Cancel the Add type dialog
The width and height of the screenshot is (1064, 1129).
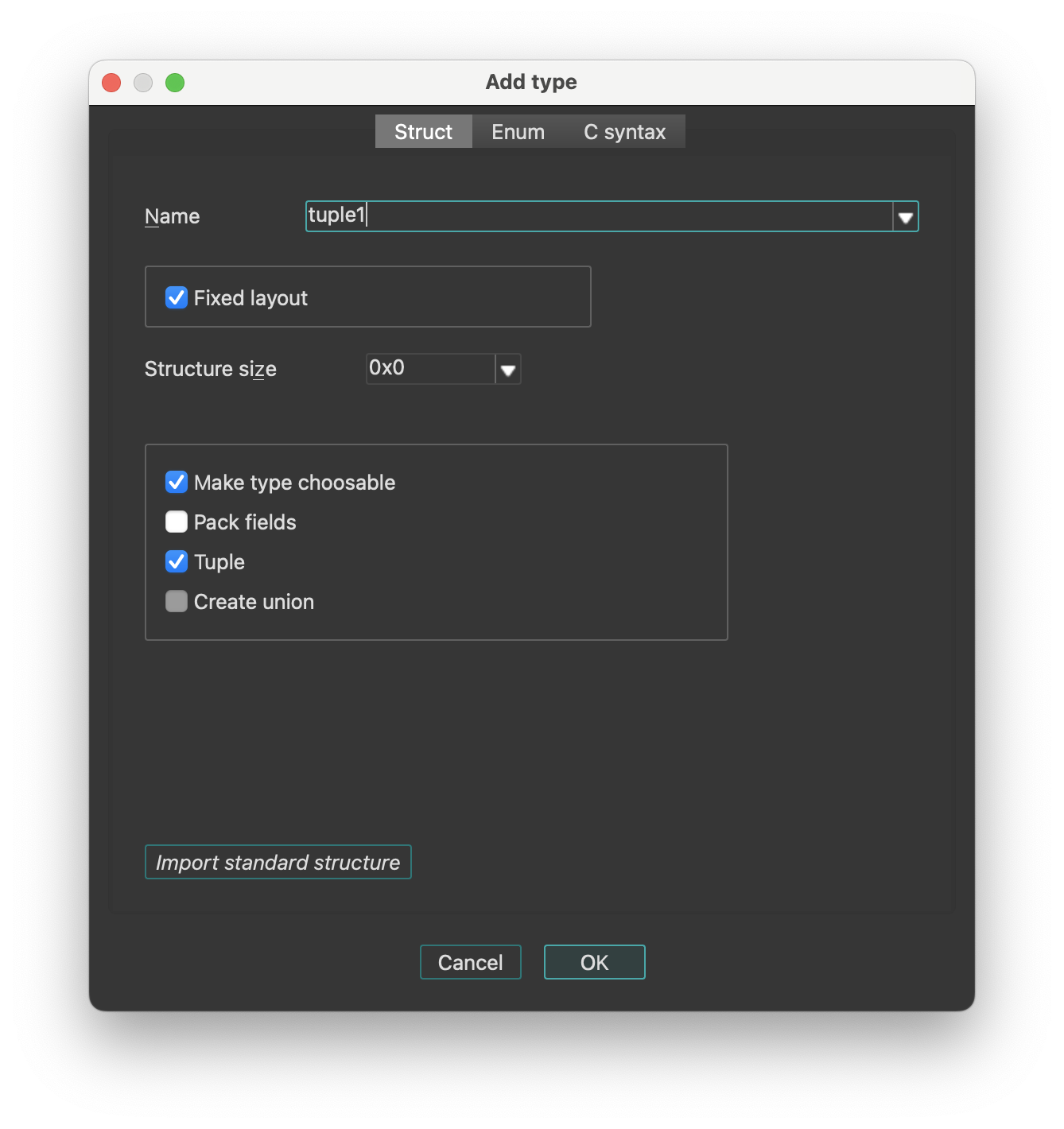click(x=470, y=962)
